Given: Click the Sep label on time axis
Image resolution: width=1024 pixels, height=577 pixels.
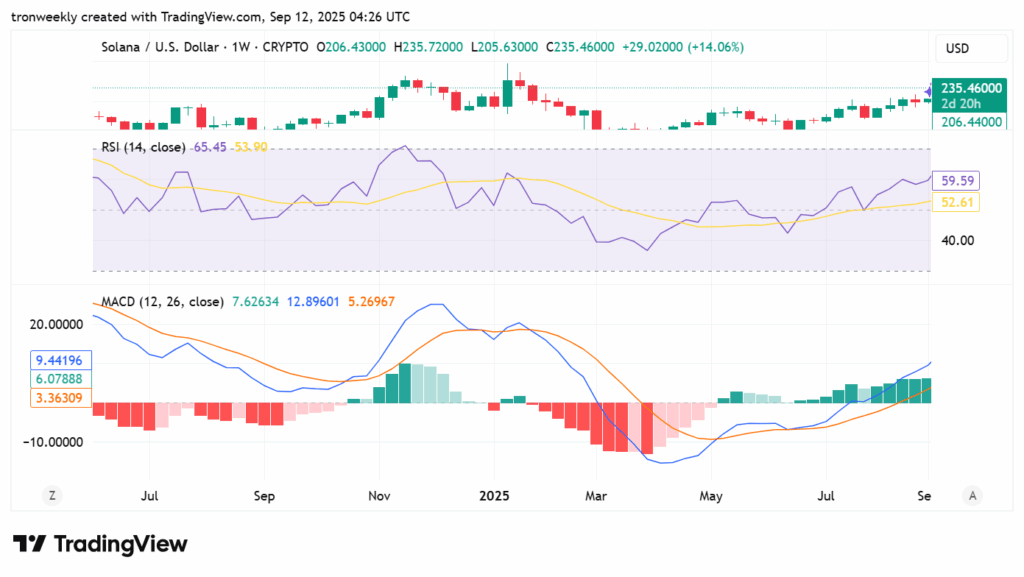Looking at the screenshot, I should 264,496.
